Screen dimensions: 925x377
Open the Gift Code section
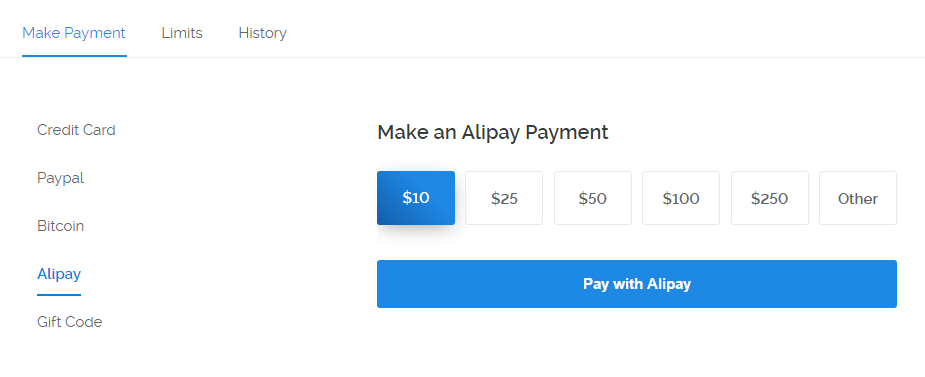click(x=70, y=322)
